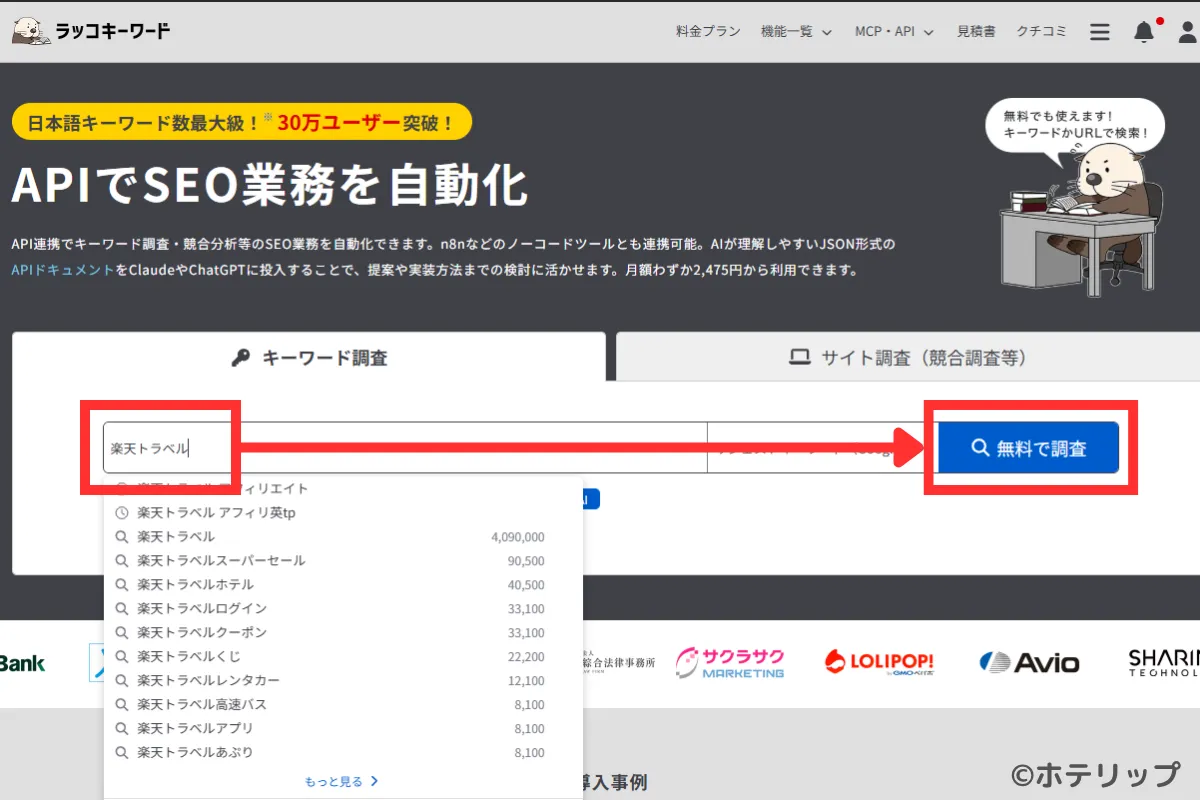Click the 30万ユーザー突破 yellow badge
The image size is (1200, 800).
coord(242,122)
